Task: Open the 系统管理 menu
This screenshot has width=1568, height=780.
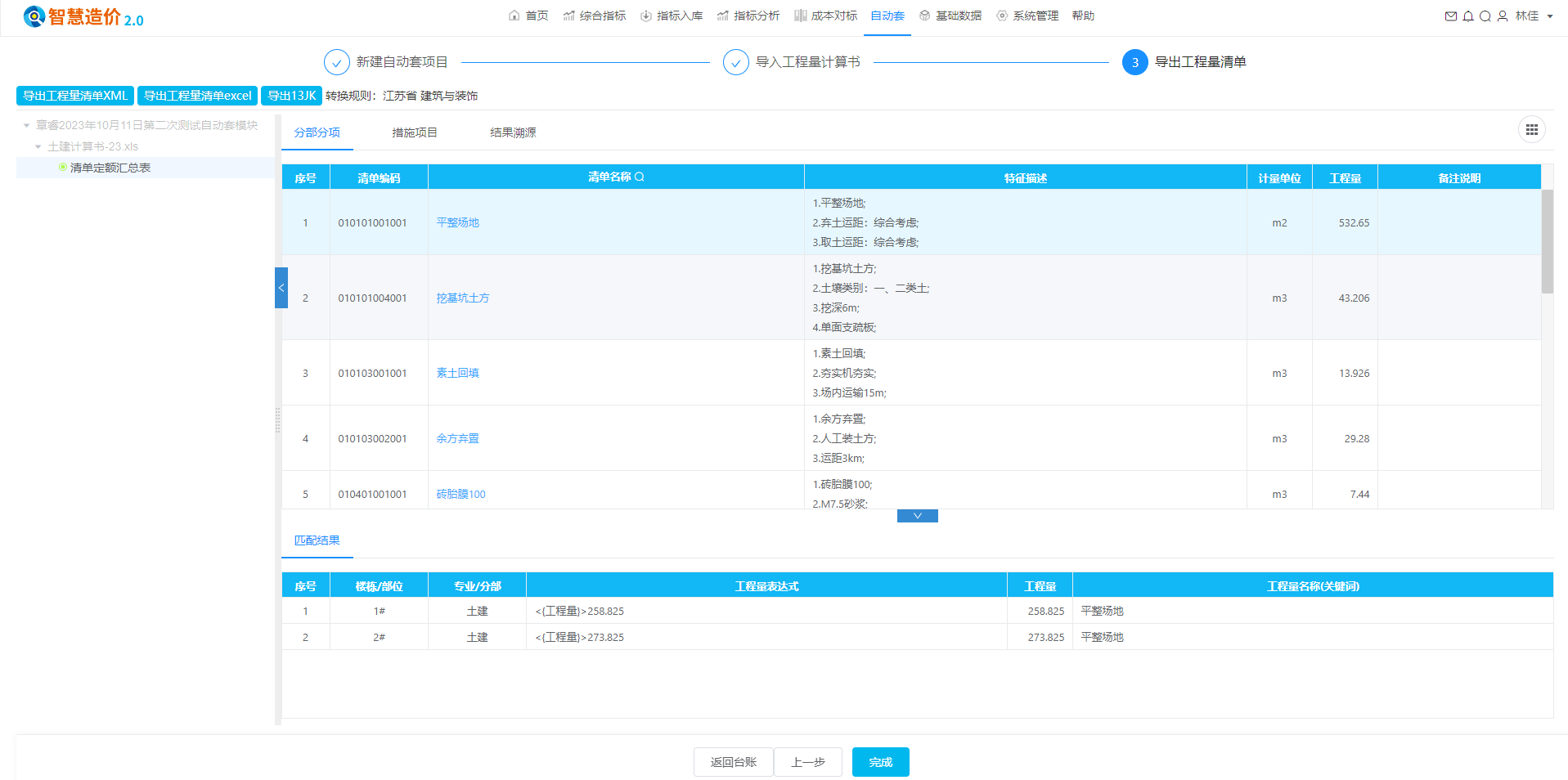Action: [1036, 16]
